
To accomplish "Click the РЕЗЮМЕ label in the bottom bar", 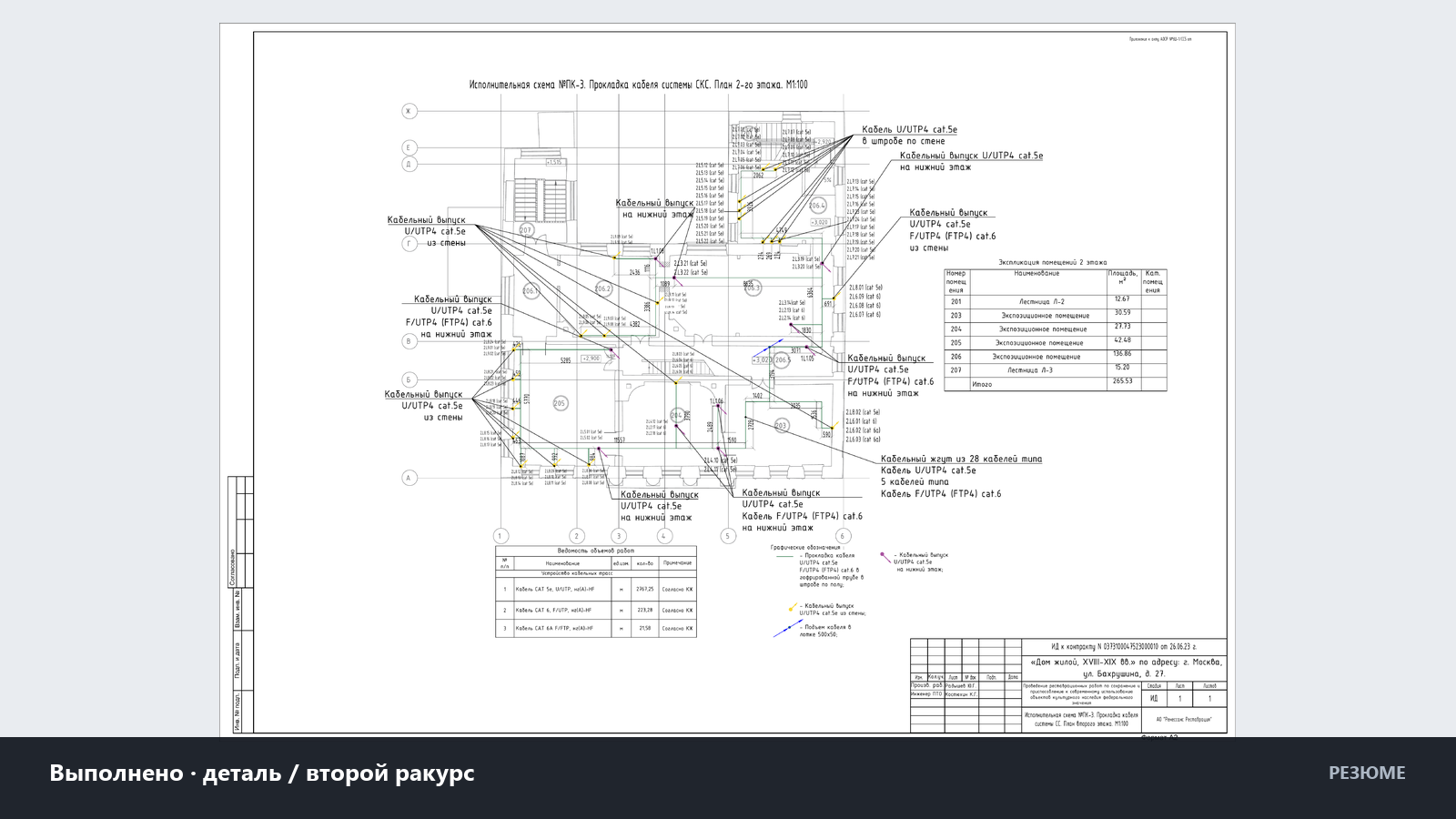I will point(1367,773).
